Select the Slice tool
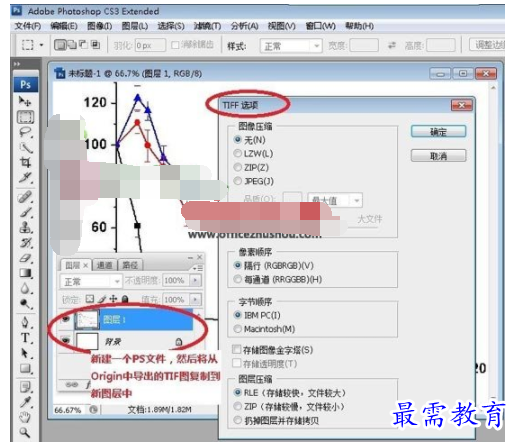Image resolution: width=514 pixels, height=446 pixels. (x=25, y=177)
